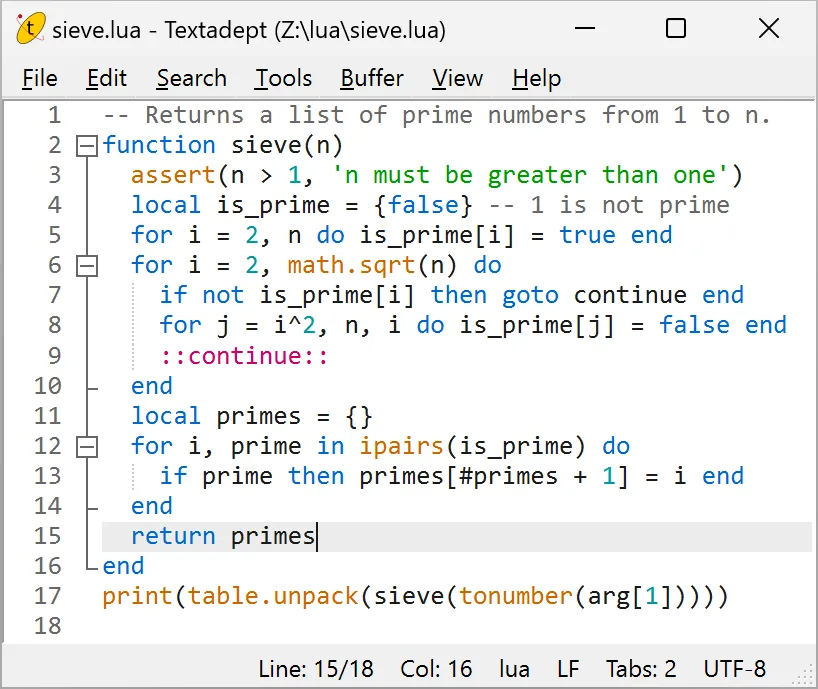Click the window resize grip in status bar
Image resolution: width=818 pixels, height=689 pixels.
click(803, 675)
